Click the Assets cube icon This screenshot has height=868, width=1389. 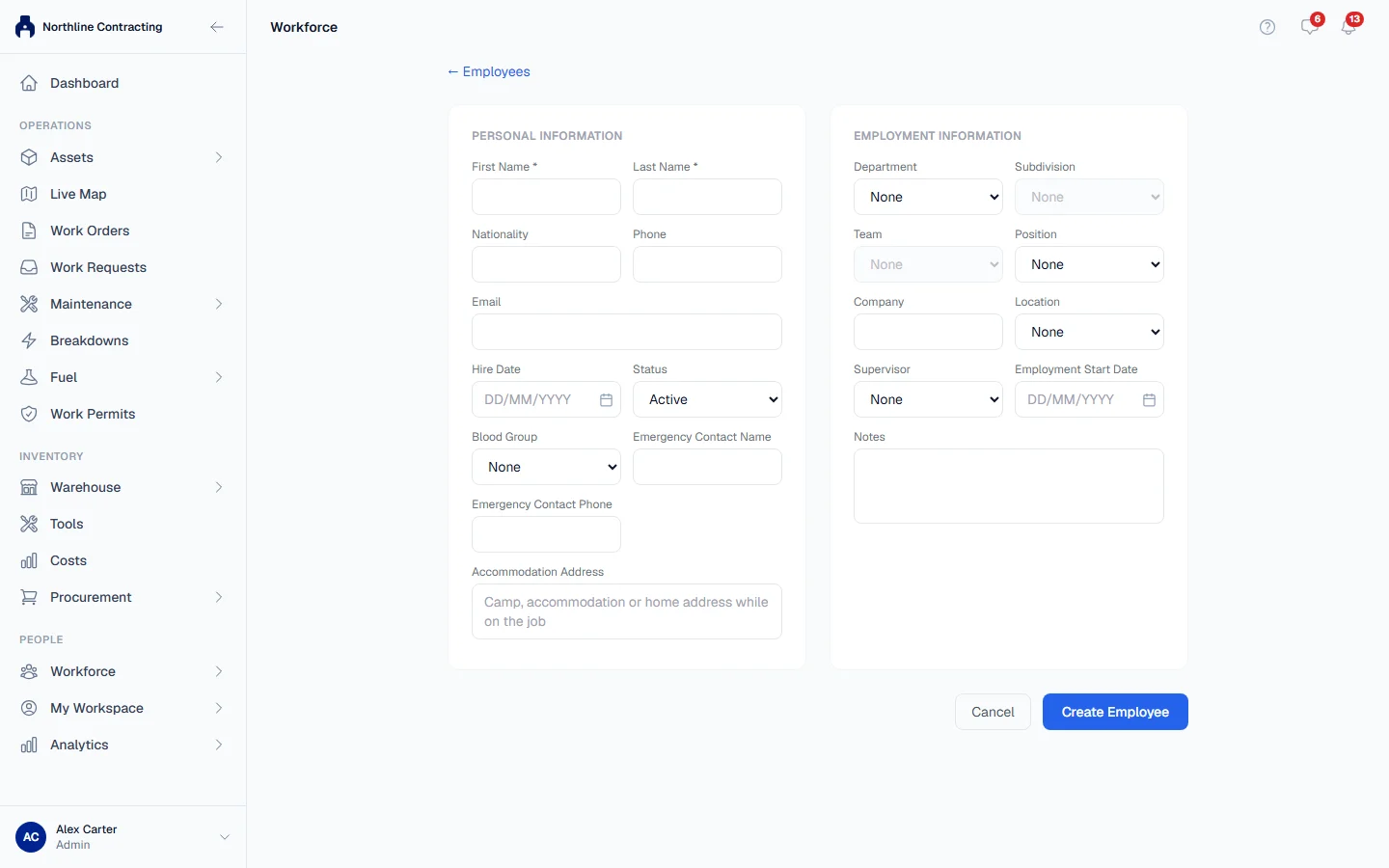click(x=29, y=157)
